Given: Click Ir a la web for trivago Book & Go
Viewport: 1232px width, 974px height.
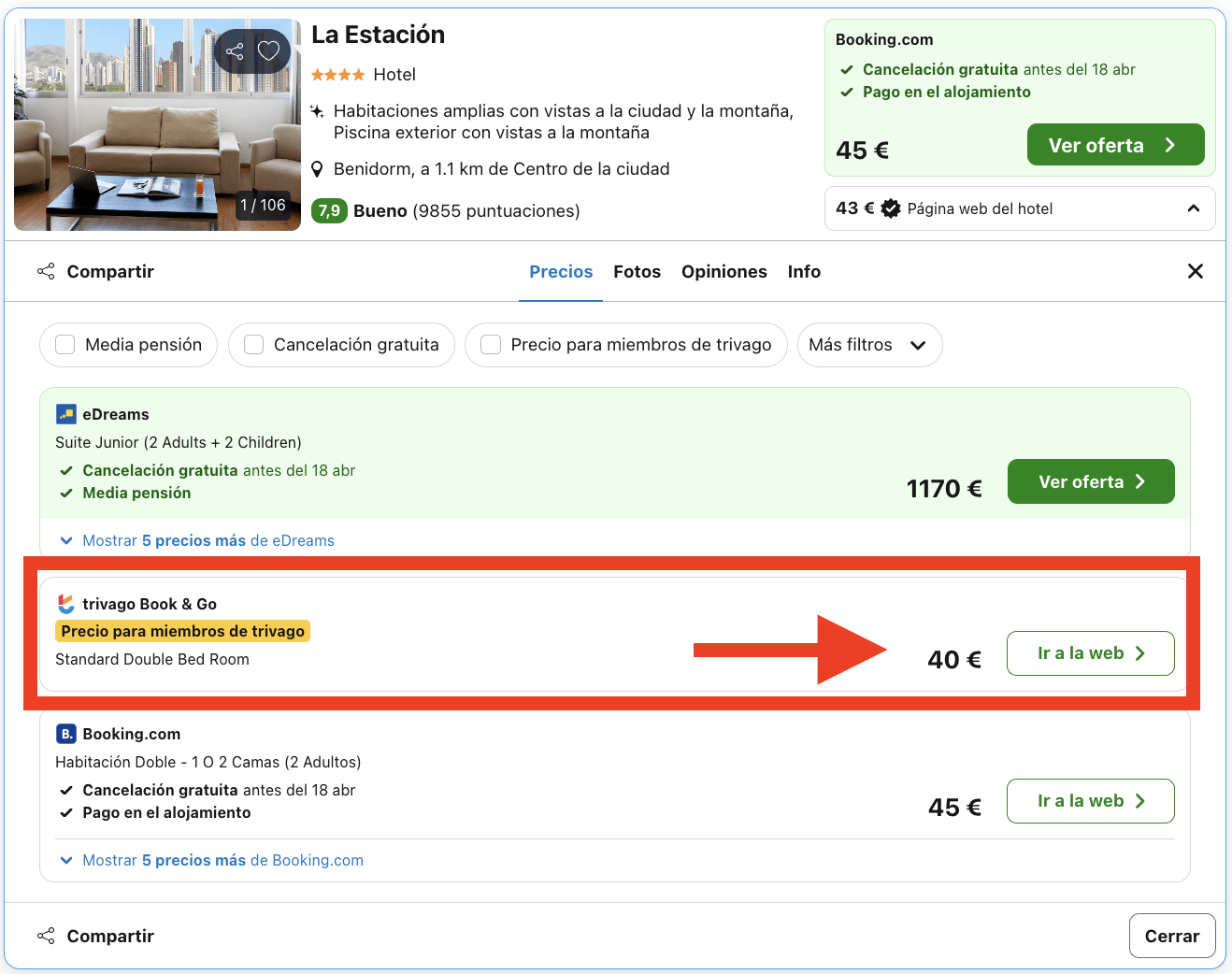Looking at the screenshot, I should tap(1090, 652).
